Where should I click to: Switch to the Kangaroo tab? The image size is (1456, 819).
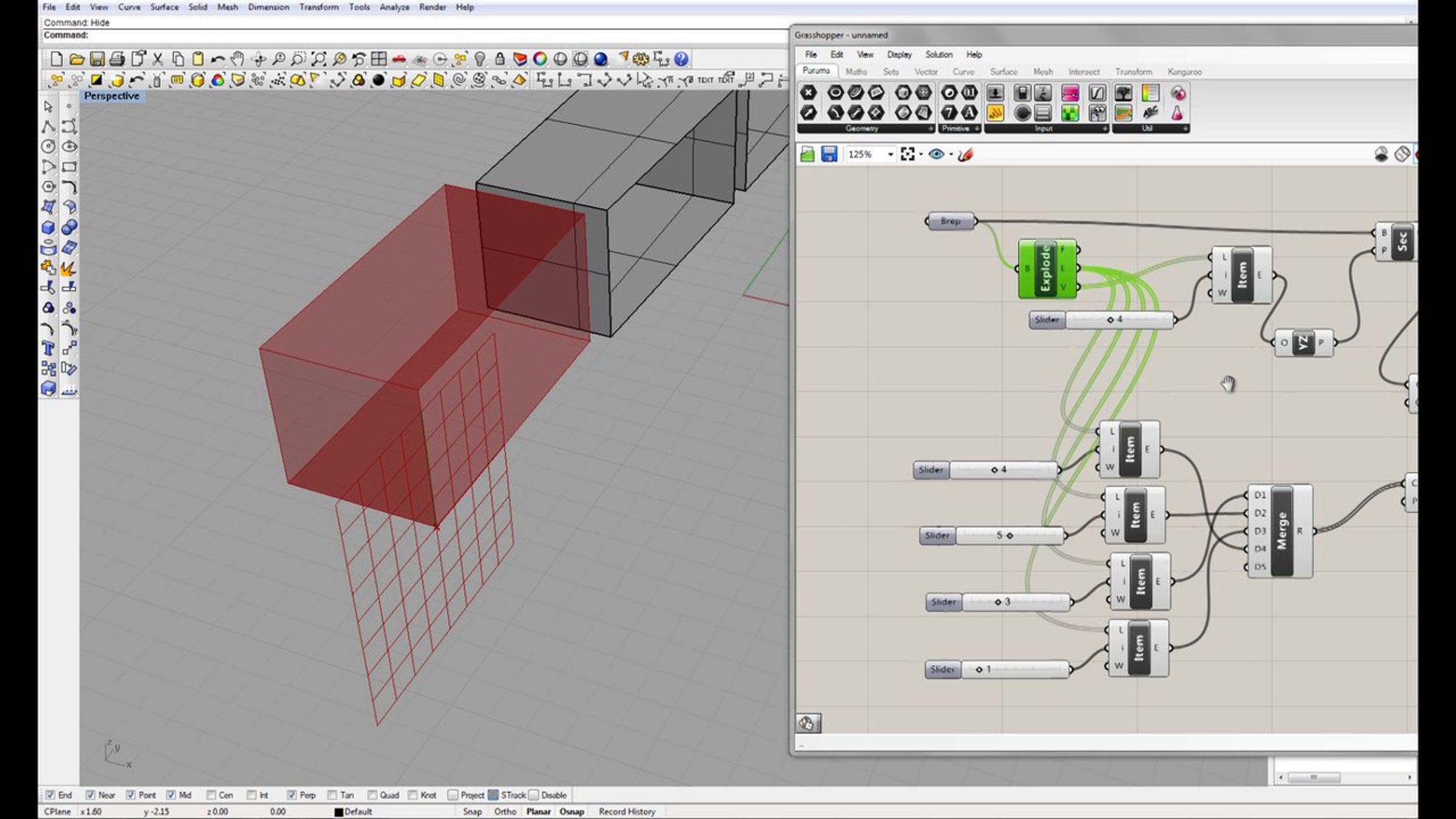(1184, 72)
